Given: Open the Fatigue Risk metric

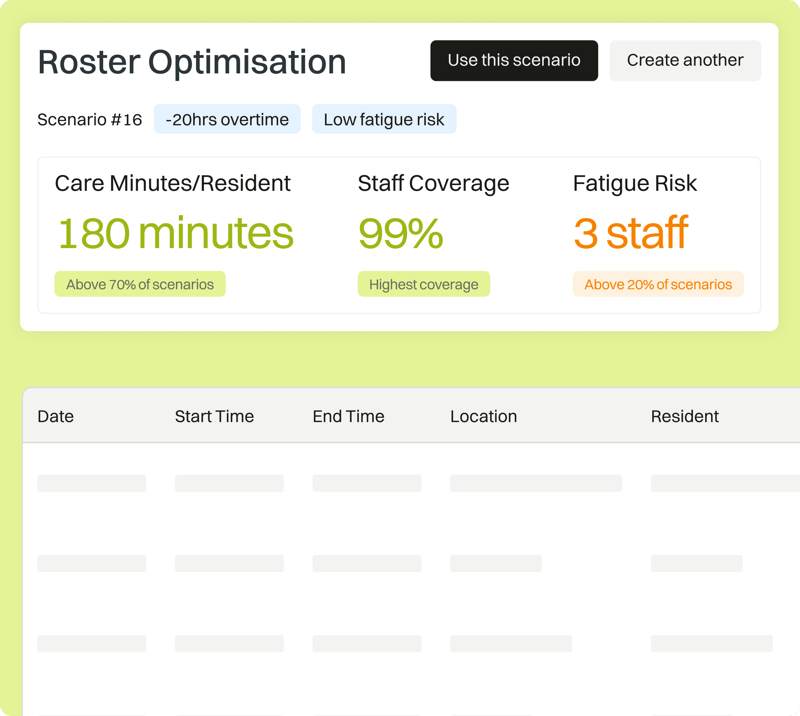Looking at the screenshot, I should 635,183.
